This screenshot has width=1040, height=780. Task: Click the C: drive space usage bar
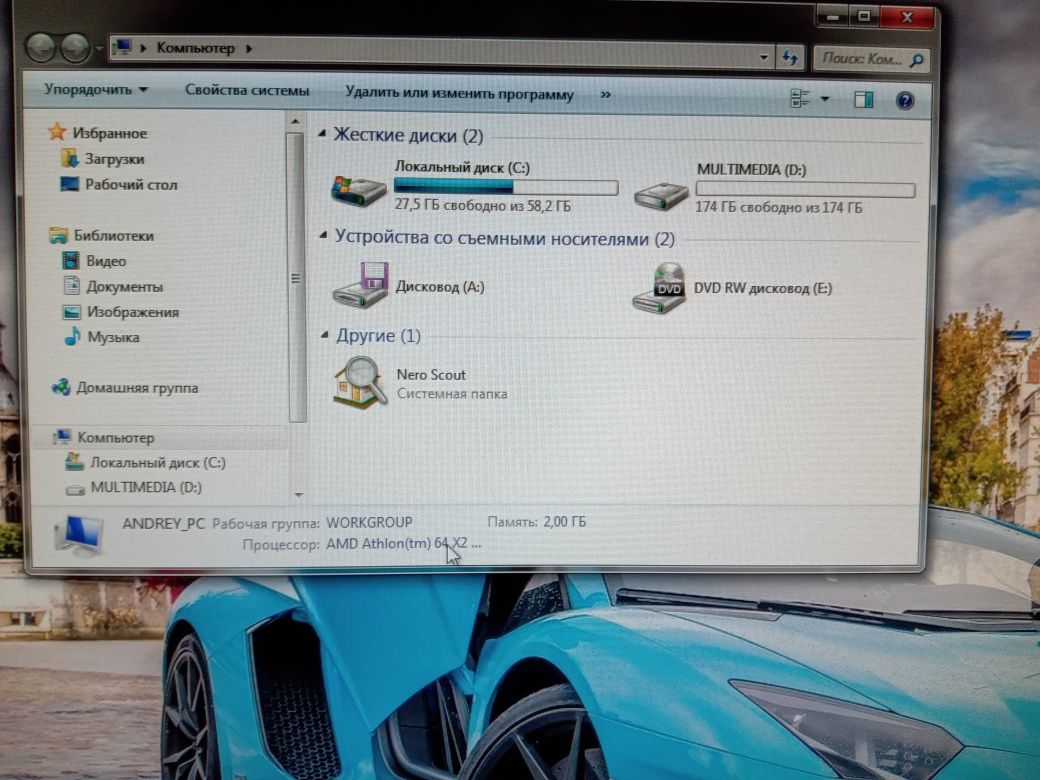coord(506,186)
